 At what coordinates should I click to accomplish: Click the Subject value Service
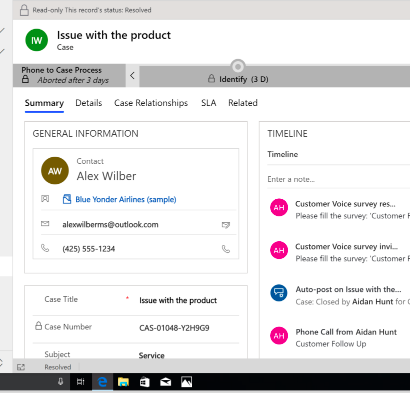click(152, 355)
